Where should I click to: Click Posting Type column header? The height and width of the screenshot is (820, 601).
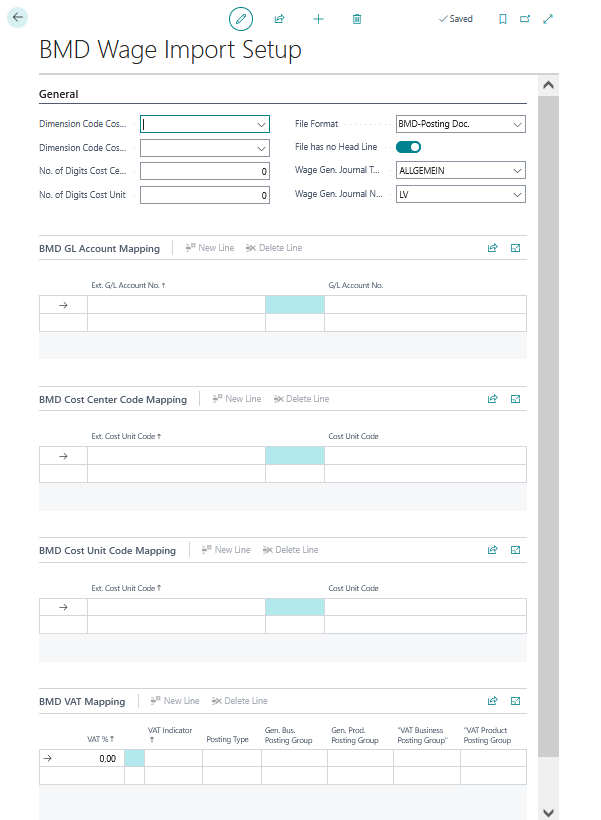228,739
